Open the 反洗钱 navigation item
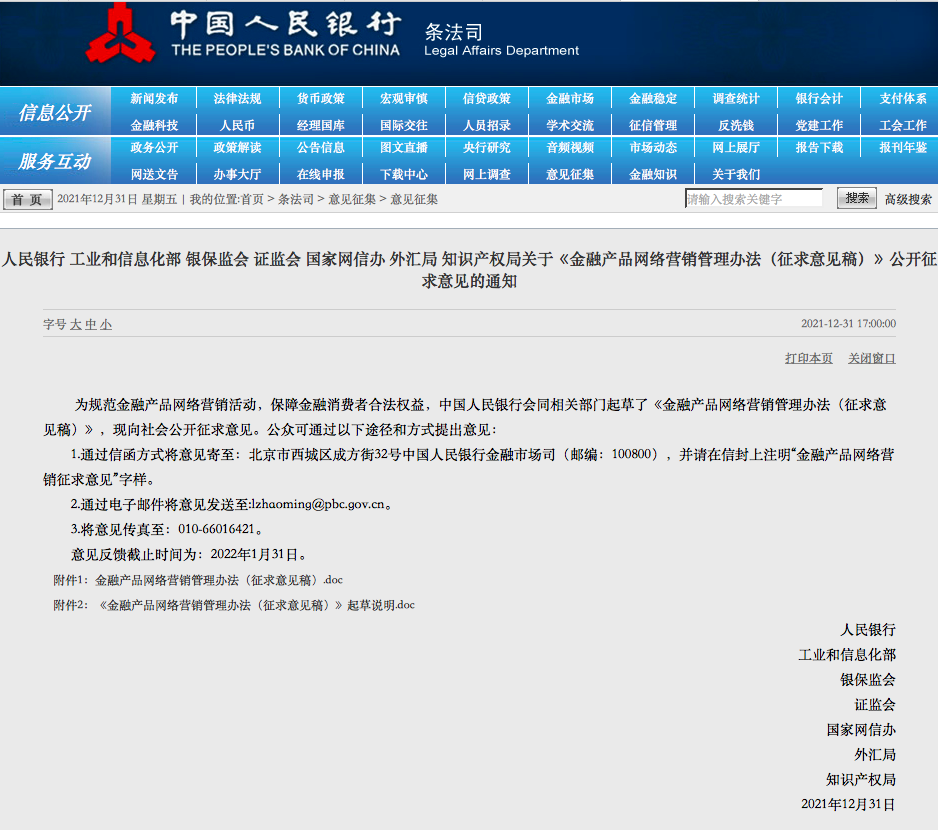This screenshot has height=830, width=938. coord(736,125)
